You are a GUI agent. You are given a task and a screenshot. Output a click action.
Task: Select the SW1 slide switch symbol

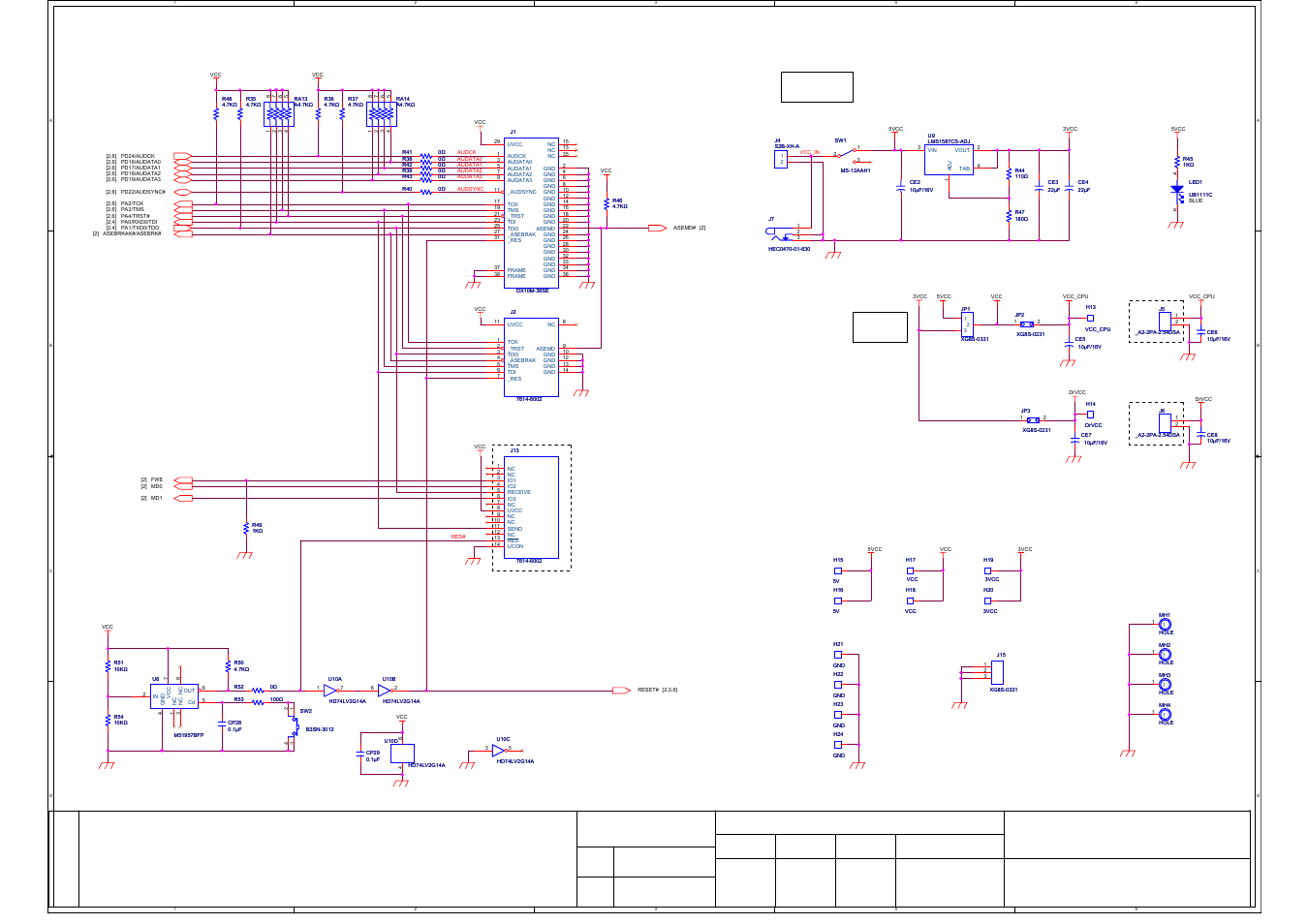[847, 155]
